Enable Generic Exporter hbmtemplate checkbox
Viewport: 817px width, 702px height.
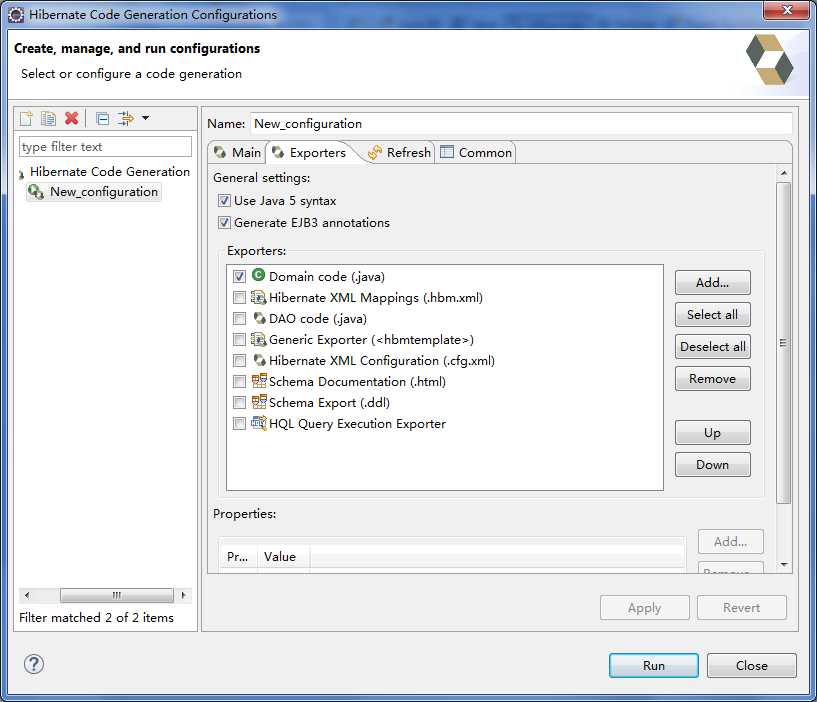(239, 340)
